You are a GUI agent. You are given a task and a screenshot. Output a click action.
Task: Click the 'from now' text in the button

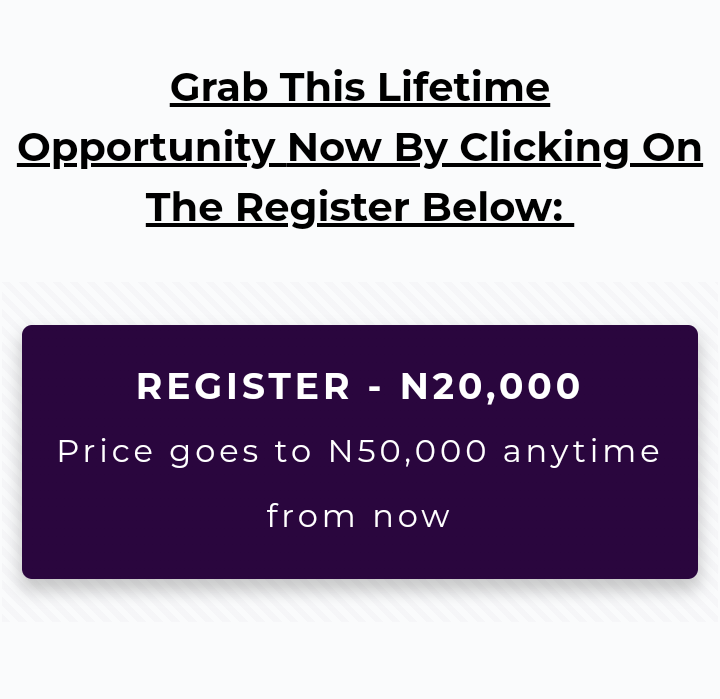pyautogui.click(x=360, y=516)
